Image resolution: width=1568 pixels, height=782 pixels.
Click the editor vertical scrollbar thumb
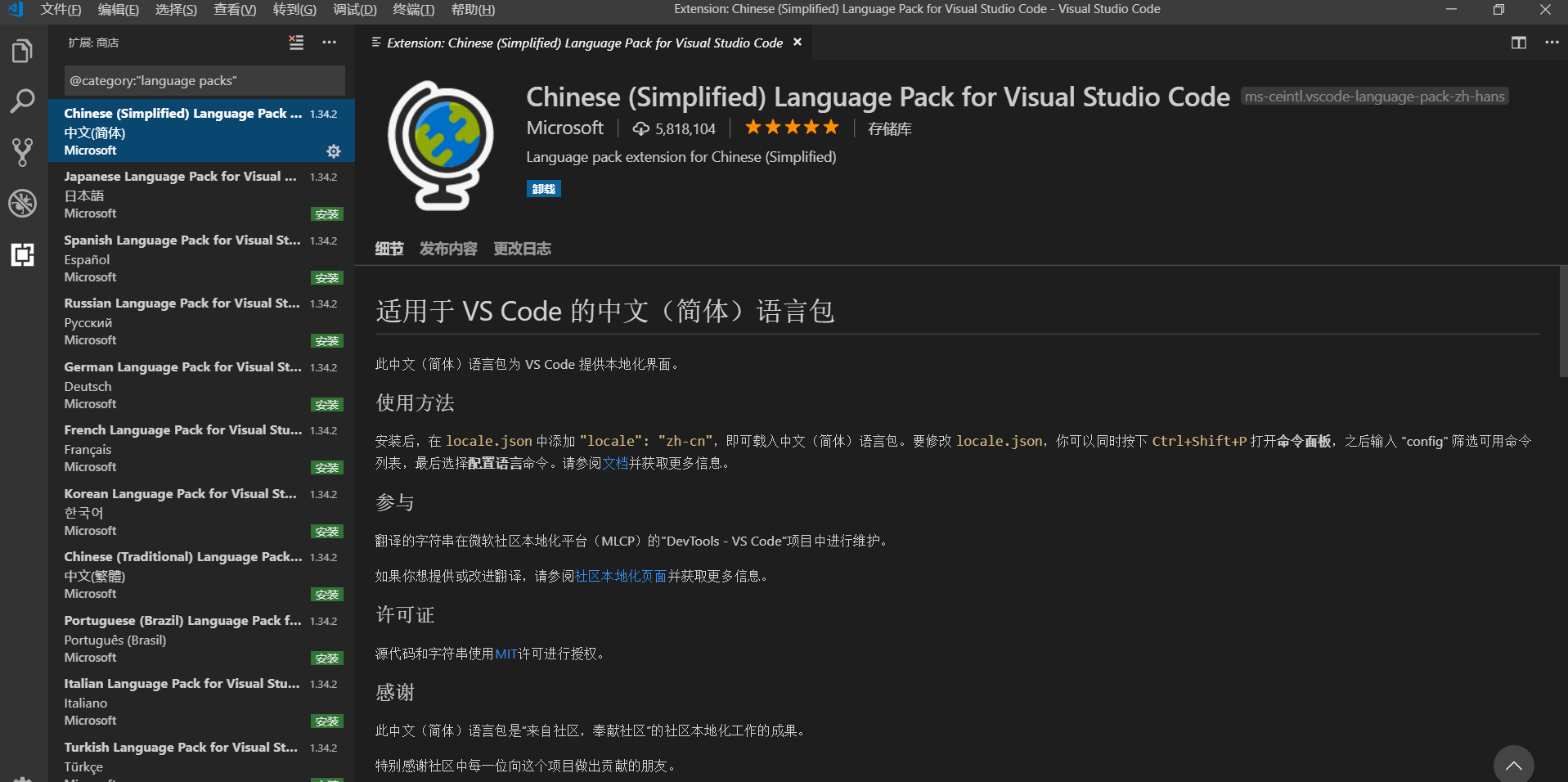[x=1563, y=321]
